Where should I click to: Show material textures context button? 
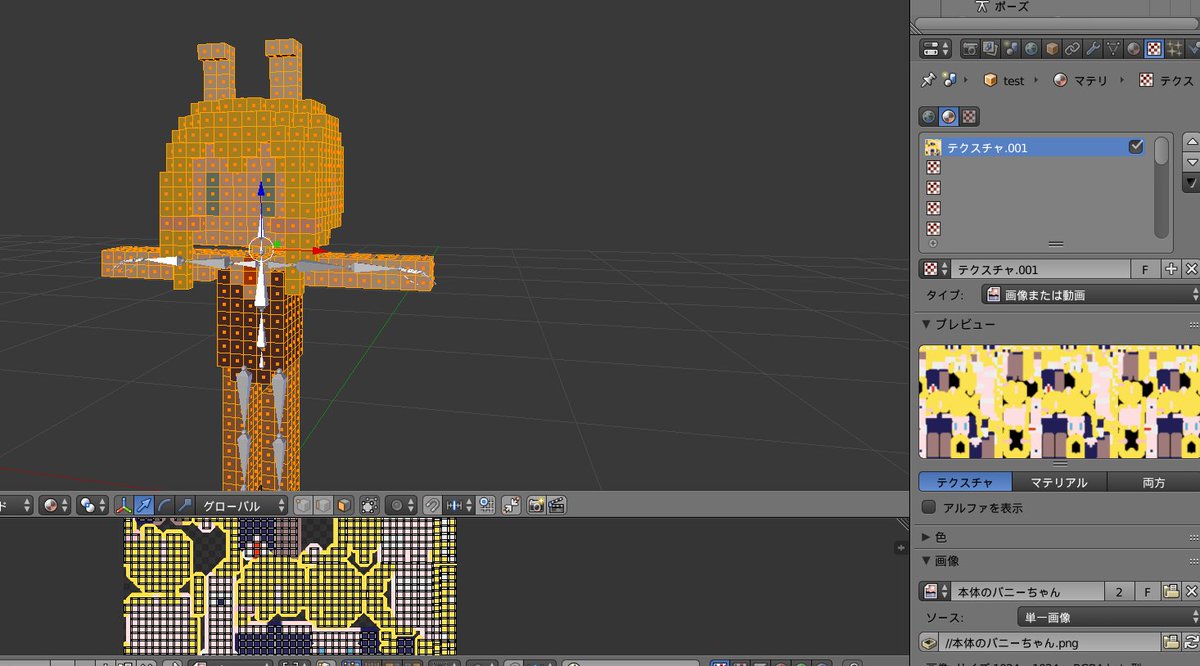(949, 116)
